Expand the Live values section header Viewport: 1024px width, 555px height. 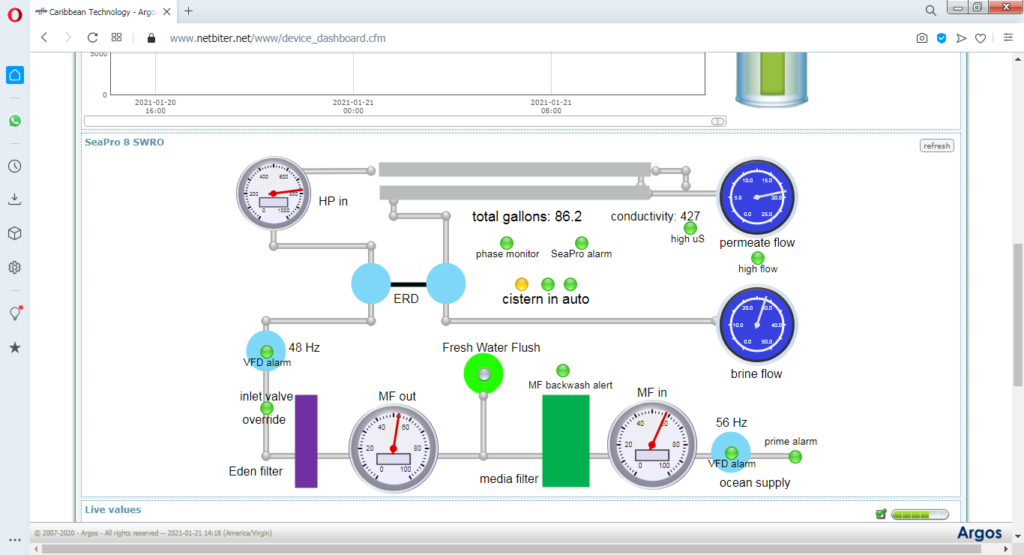113,510
